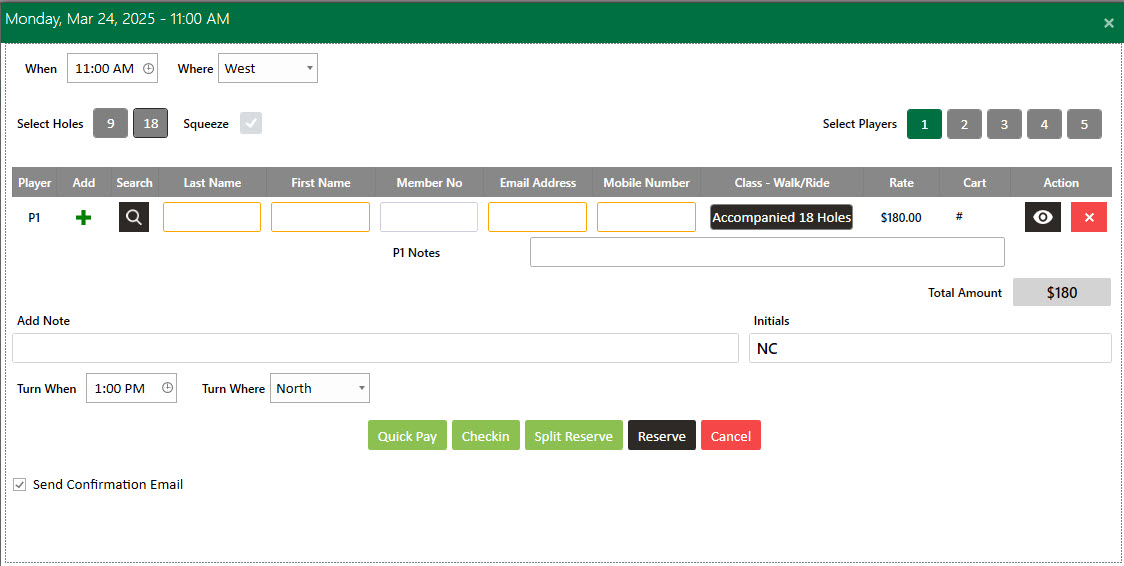Focus the Member No field
The image size is (1124, 566).
pyautogui.click(x=429, y=217)
